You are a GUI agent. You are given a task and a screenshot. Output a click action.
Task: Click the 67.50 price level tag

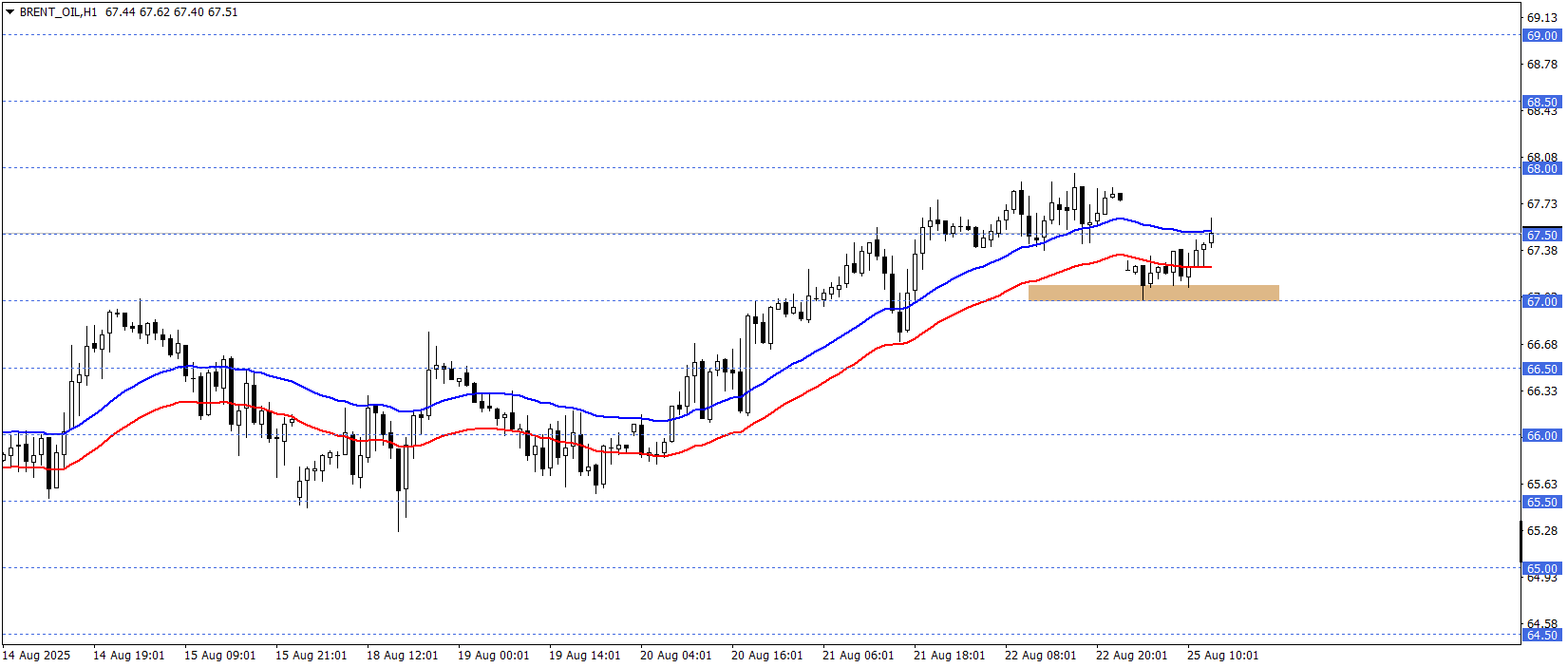pos(1541,235)
